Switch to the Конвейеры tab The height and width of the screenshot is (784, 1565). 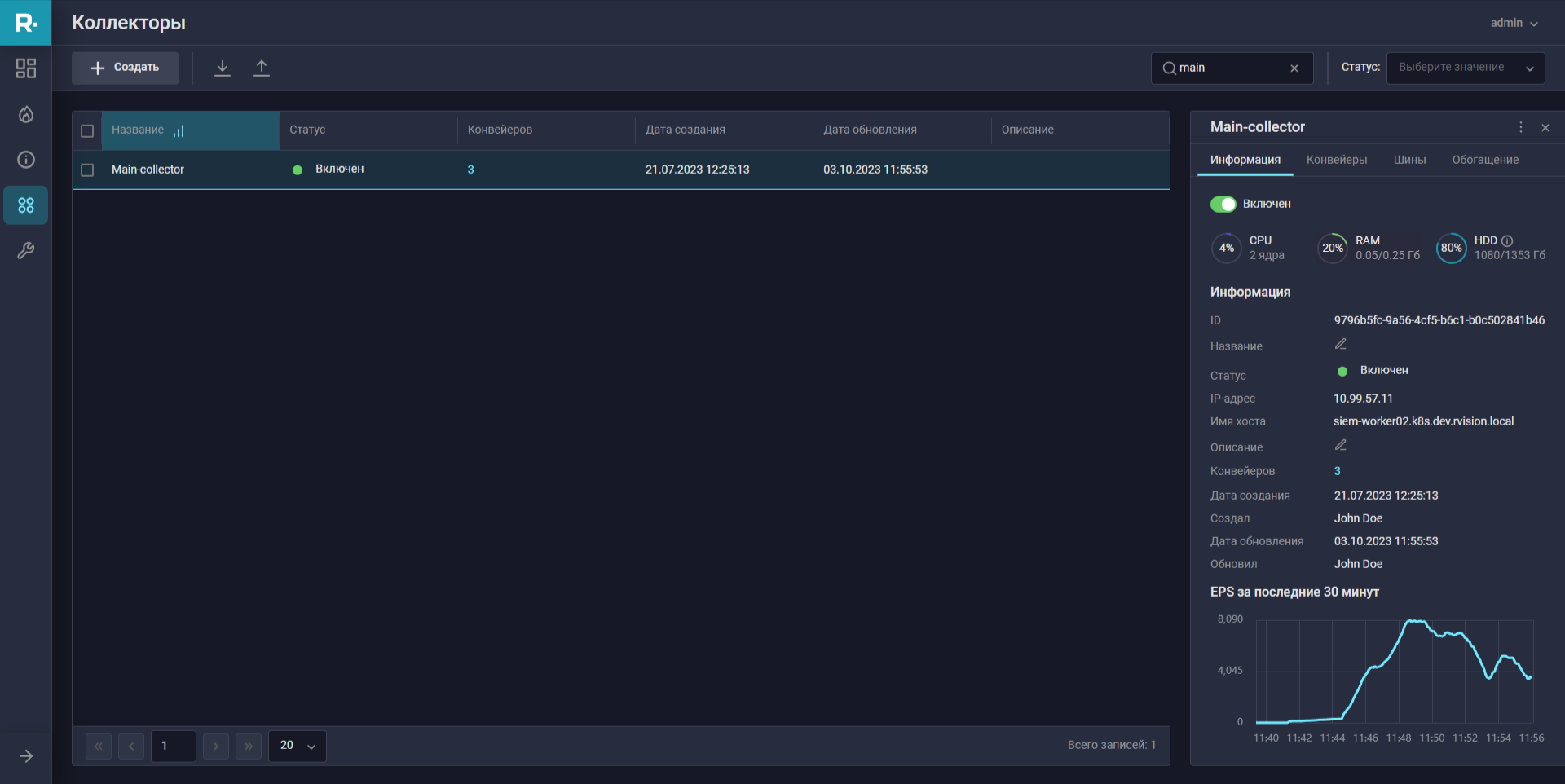[1337, 160]
